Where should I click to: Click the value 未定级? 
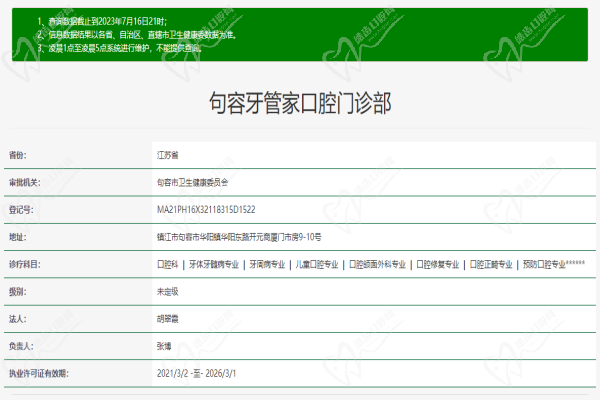click(168, 292)
